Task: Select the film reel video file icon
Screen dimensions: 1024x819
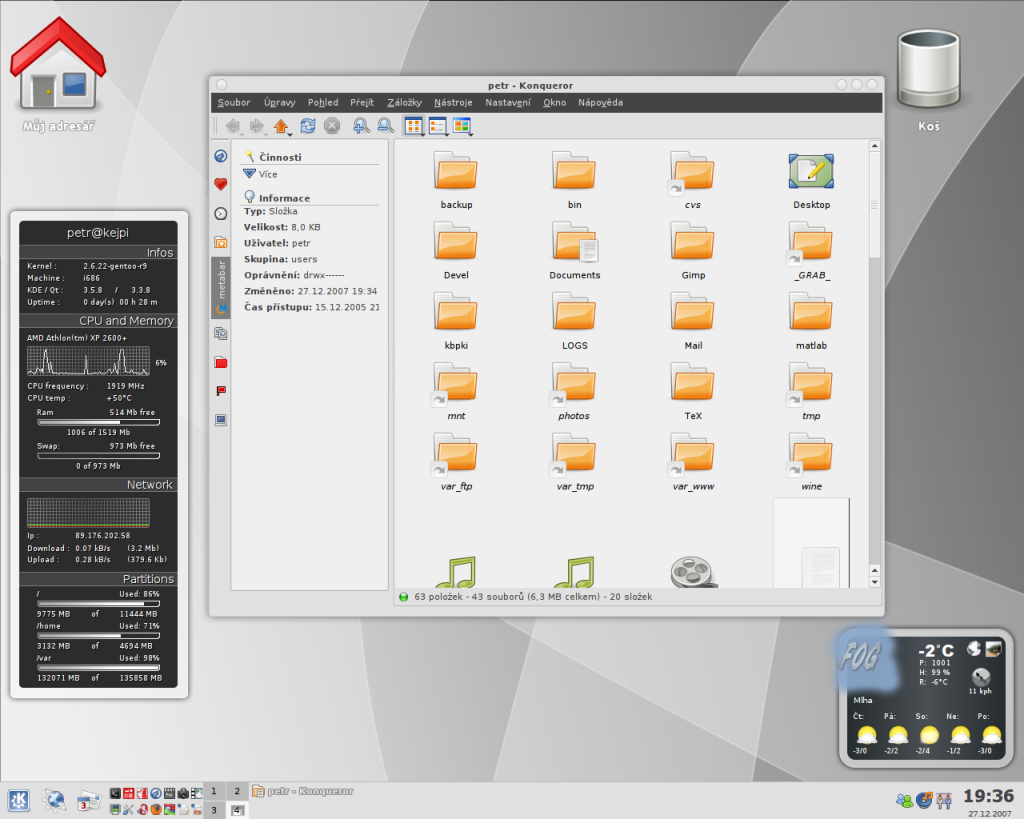Action: click(x=694, y=572)
